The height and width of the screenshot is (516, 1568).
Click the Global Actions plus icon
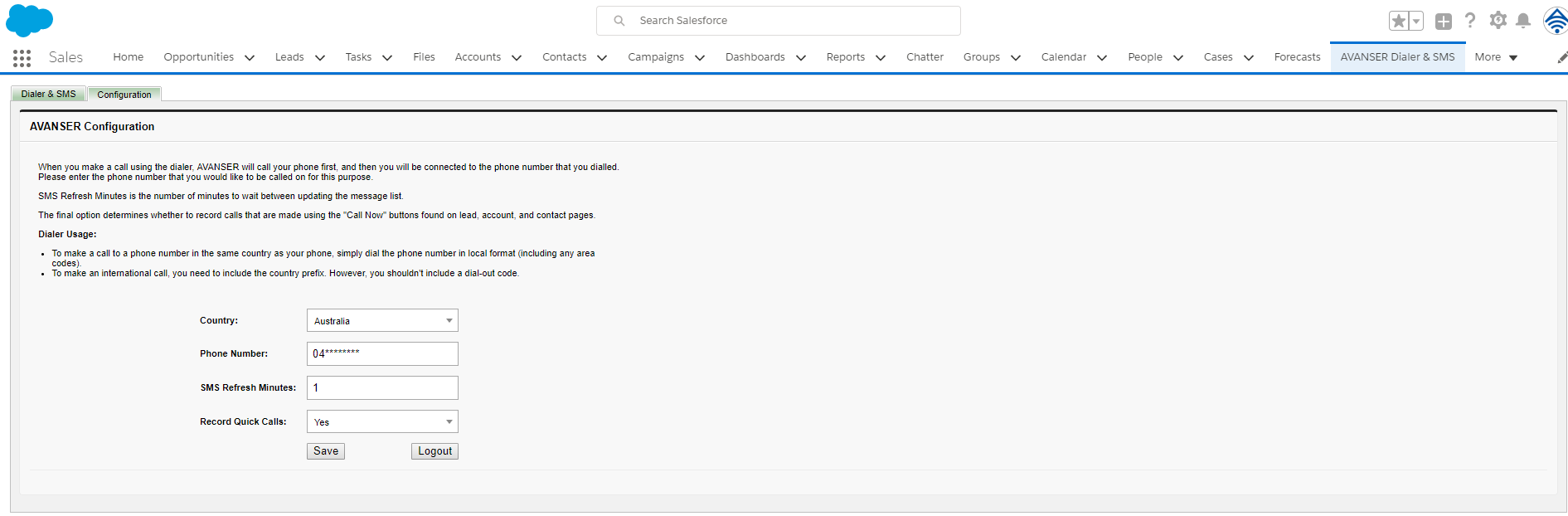tap(1444, 21)
